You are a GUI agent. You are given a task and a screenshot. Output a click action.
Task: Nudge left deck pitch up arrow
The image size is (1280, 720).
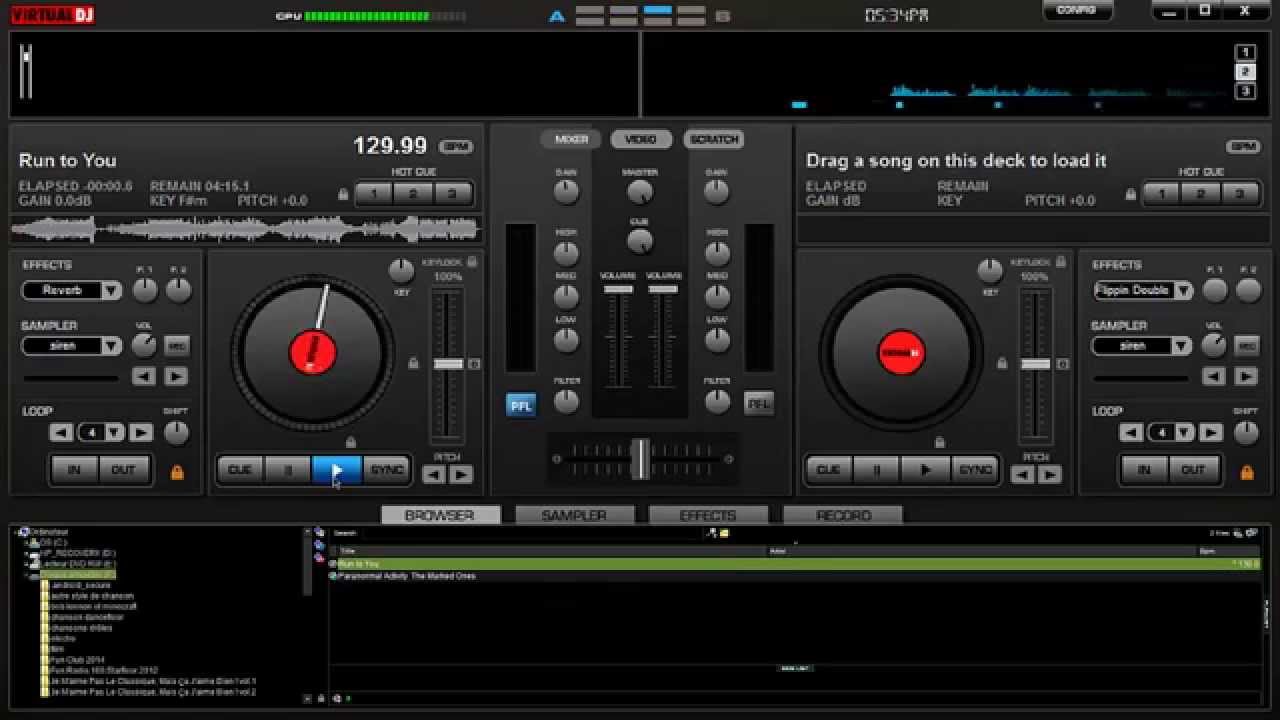461,475
